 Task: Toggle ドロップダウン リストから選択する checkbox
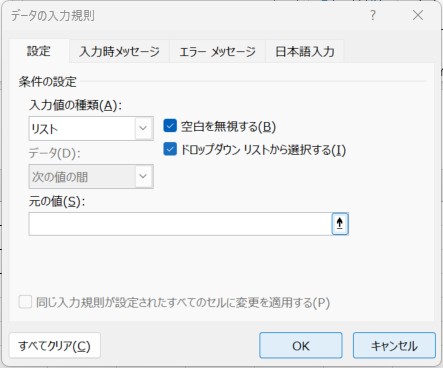click(170, 149)
